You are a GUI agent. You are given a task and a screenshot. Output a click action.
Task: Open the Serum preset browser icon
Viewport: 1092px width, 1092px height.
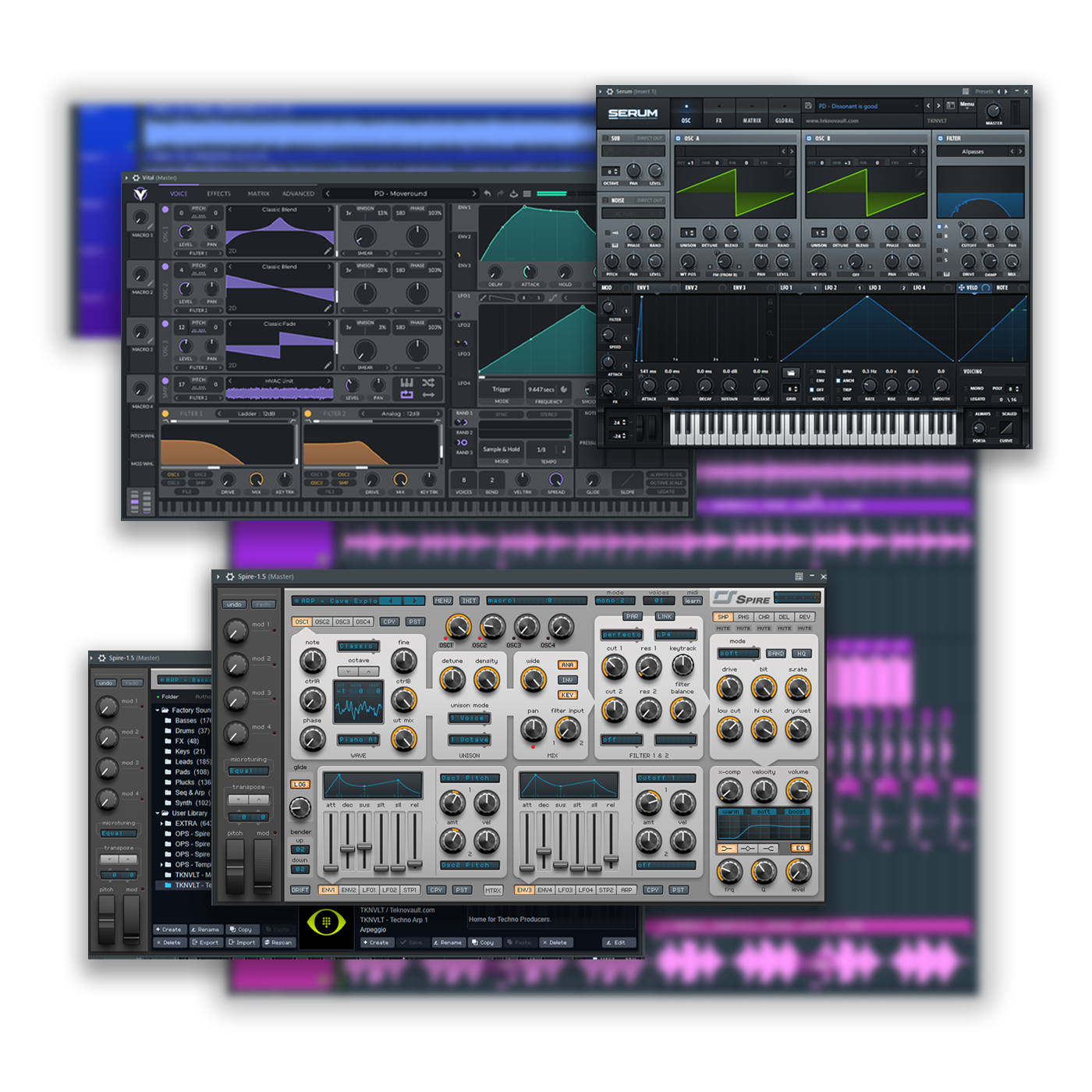(x=950, y=105)
